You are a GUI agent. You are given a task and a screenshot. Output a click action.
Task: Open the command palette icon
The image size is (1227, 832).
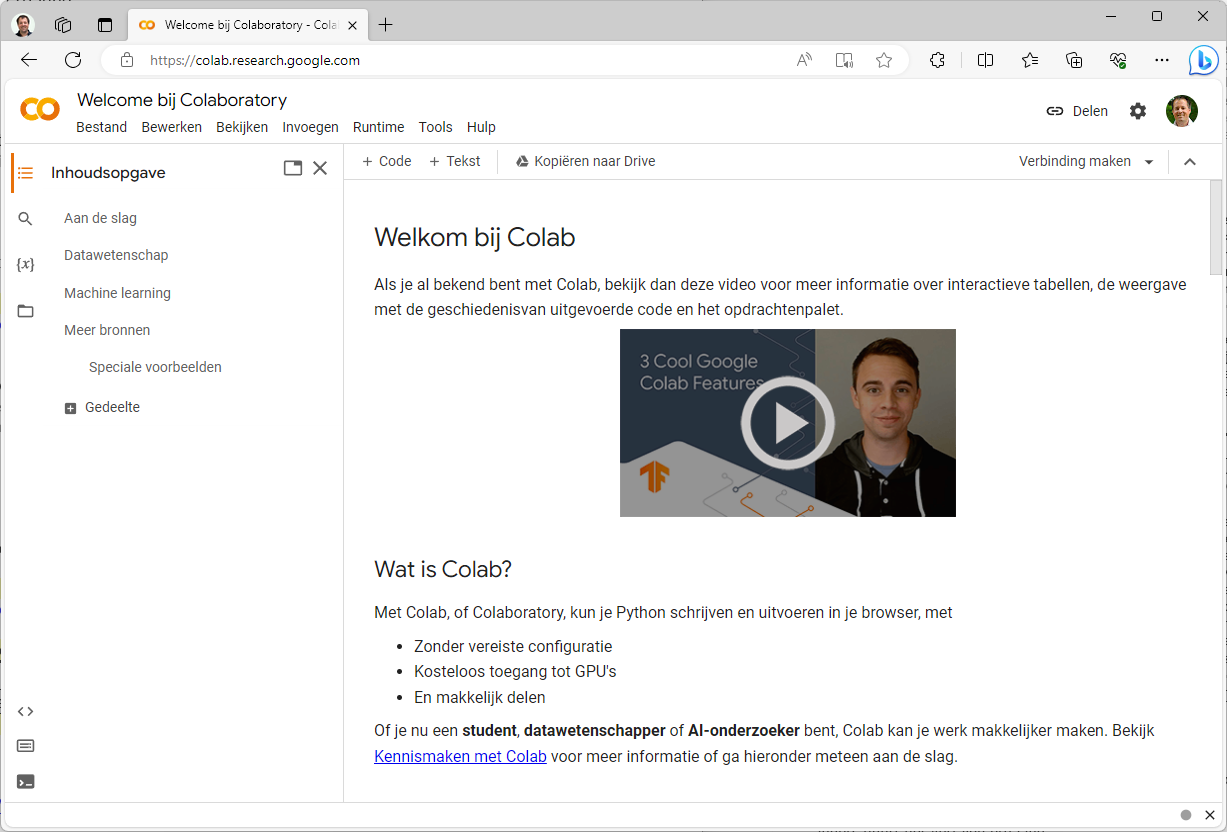26,746
